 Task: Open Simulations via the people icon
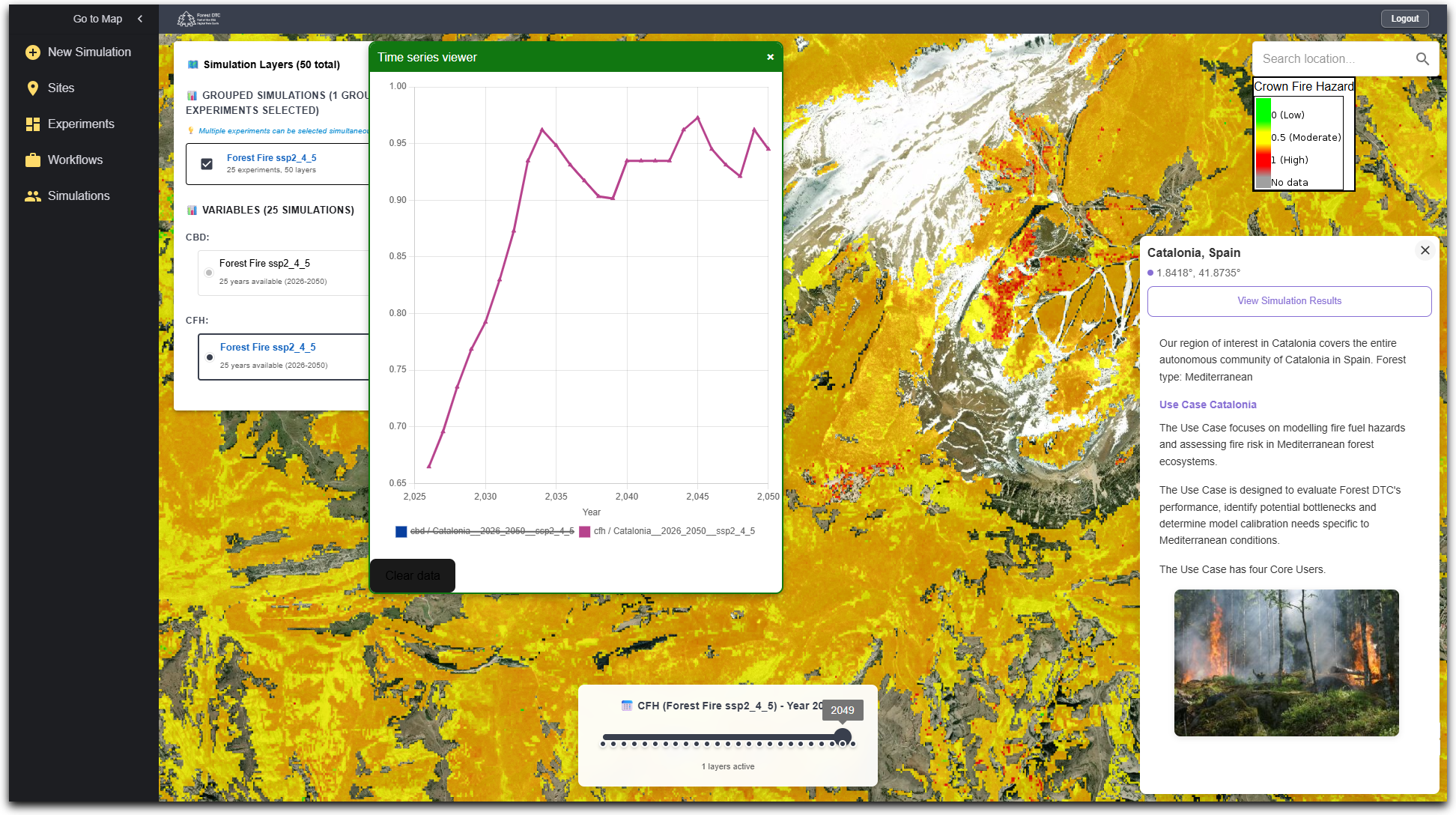(33, 196)
